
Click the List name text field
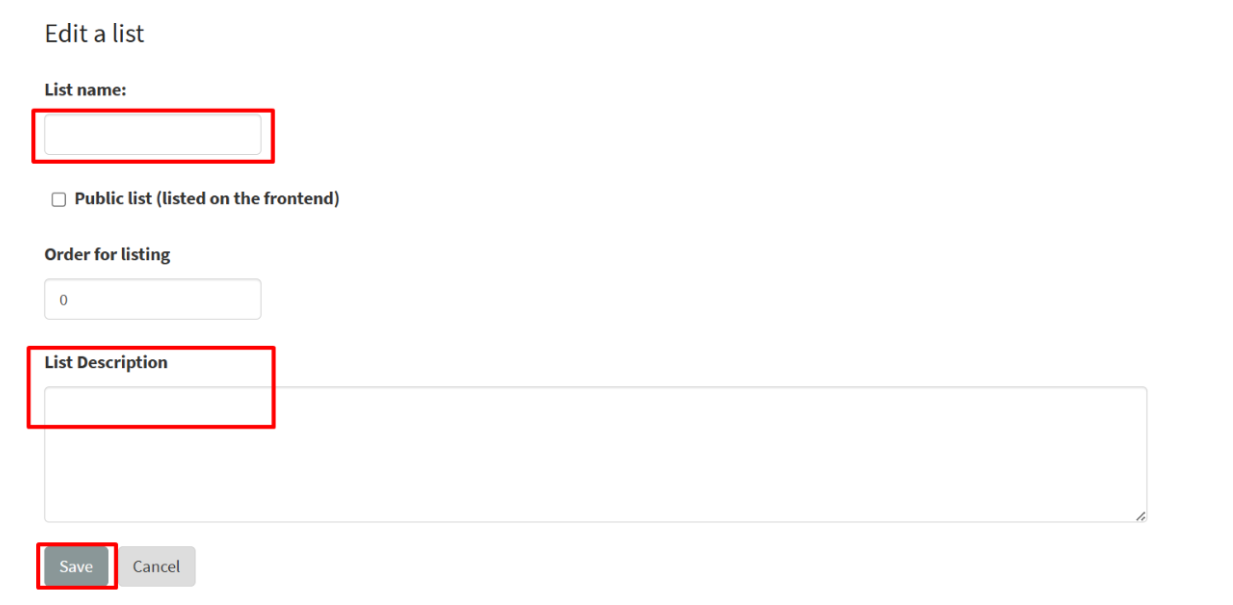point(152,135)
